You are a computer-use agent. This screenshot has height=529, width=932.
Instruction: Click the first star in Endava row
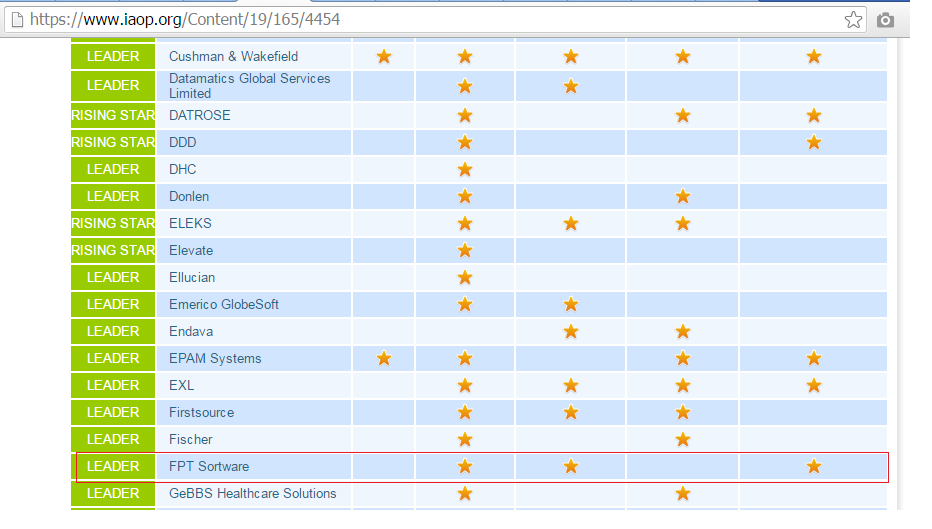click(571, 332)
